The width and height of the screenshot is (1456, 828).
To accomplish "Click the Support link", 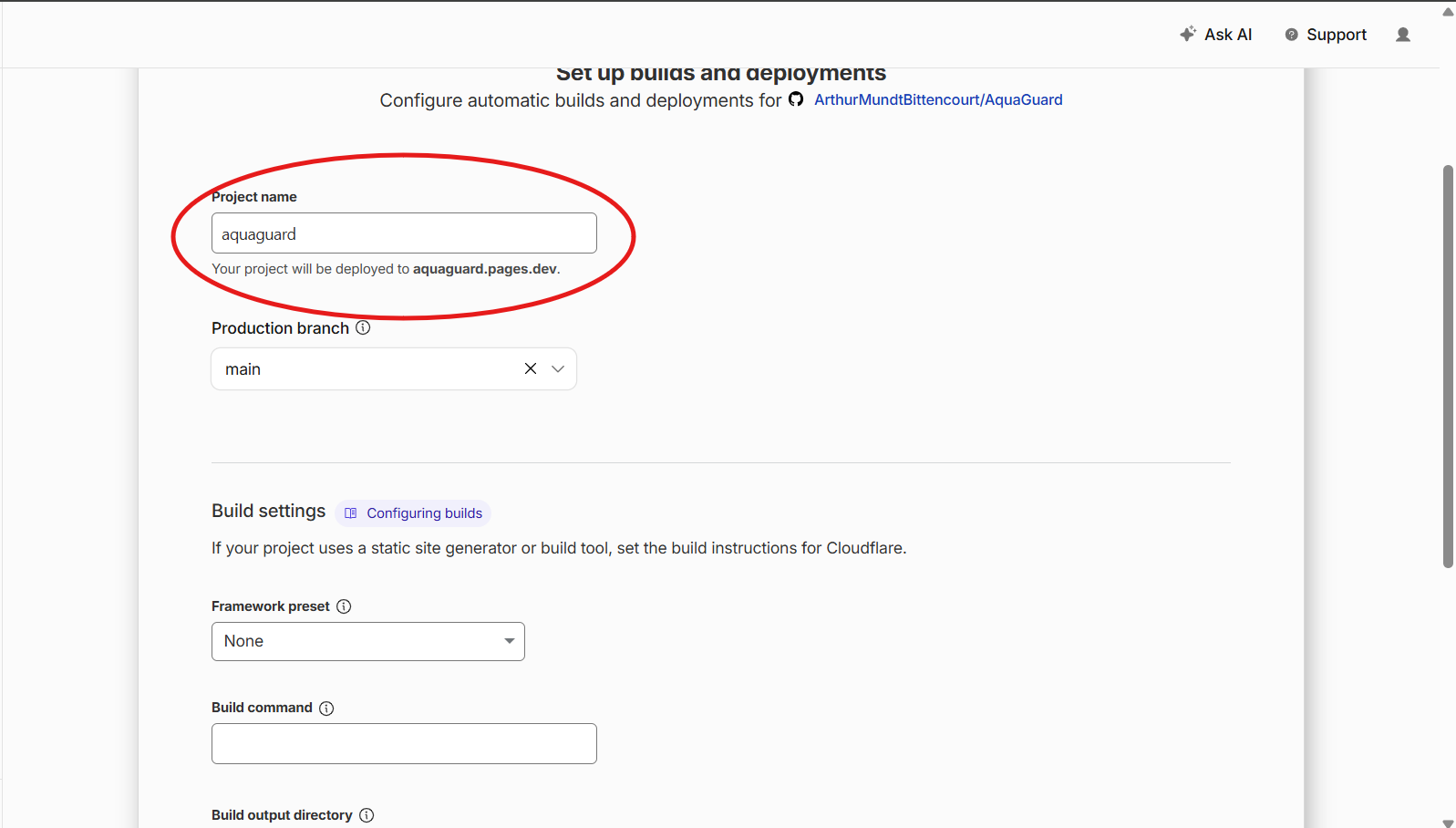I will click(1326, 35).
